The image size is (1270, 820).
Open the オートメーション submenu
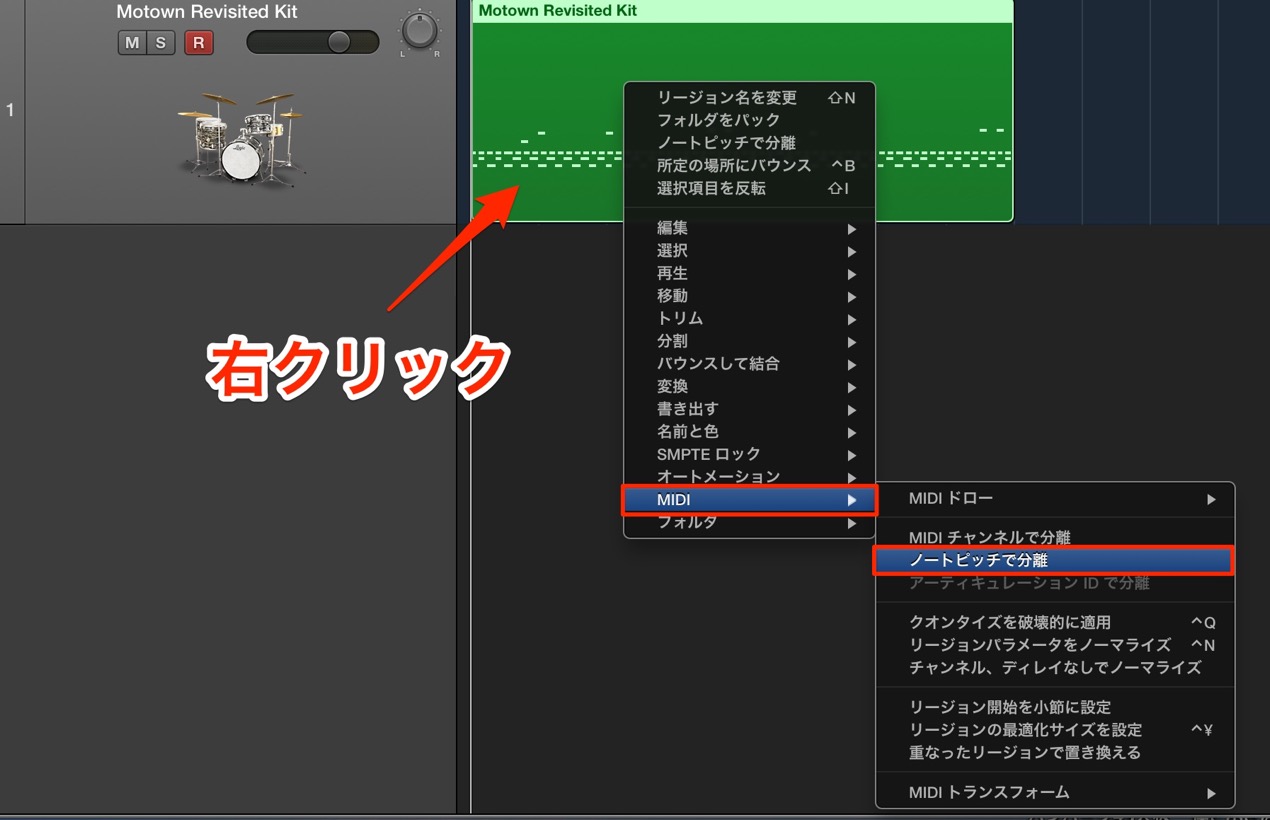(x=750, y=477)
